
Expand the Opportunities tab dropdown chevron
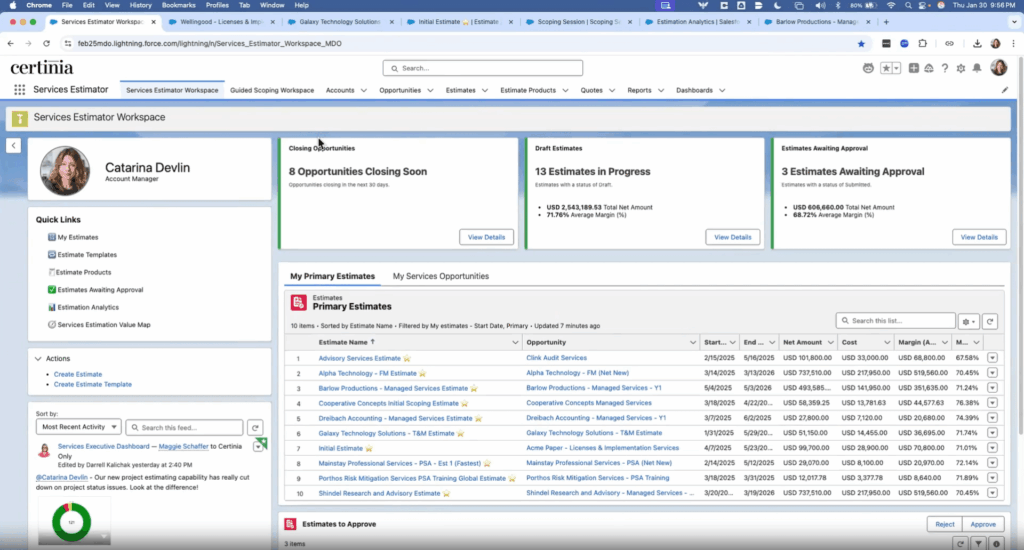coord(430,91)
